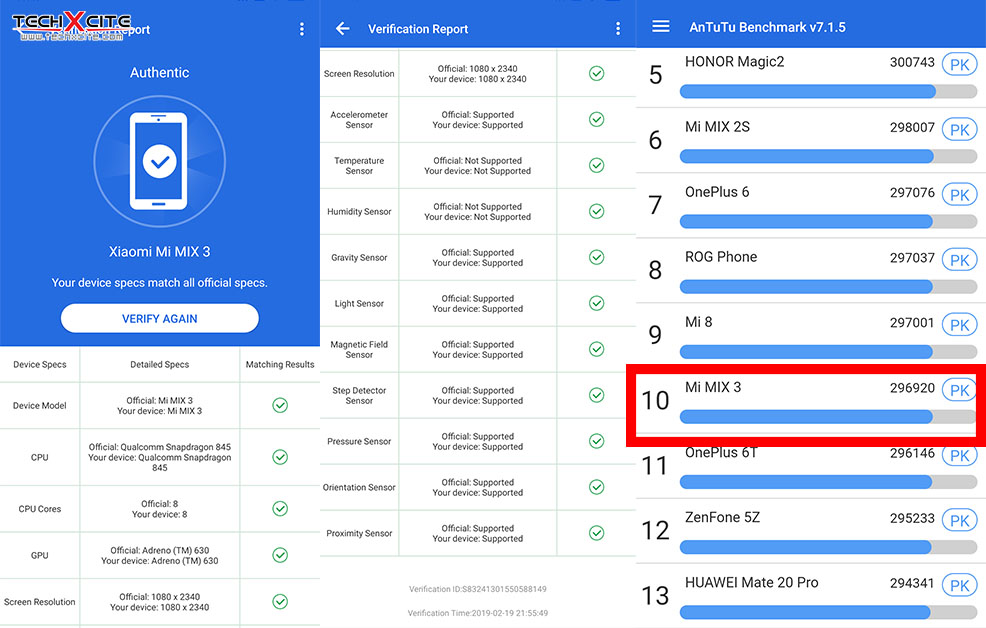Click the Magnetic Field Sensor checkmark
The height and width of the screenshot is (628, 986).
pos(596,349)
